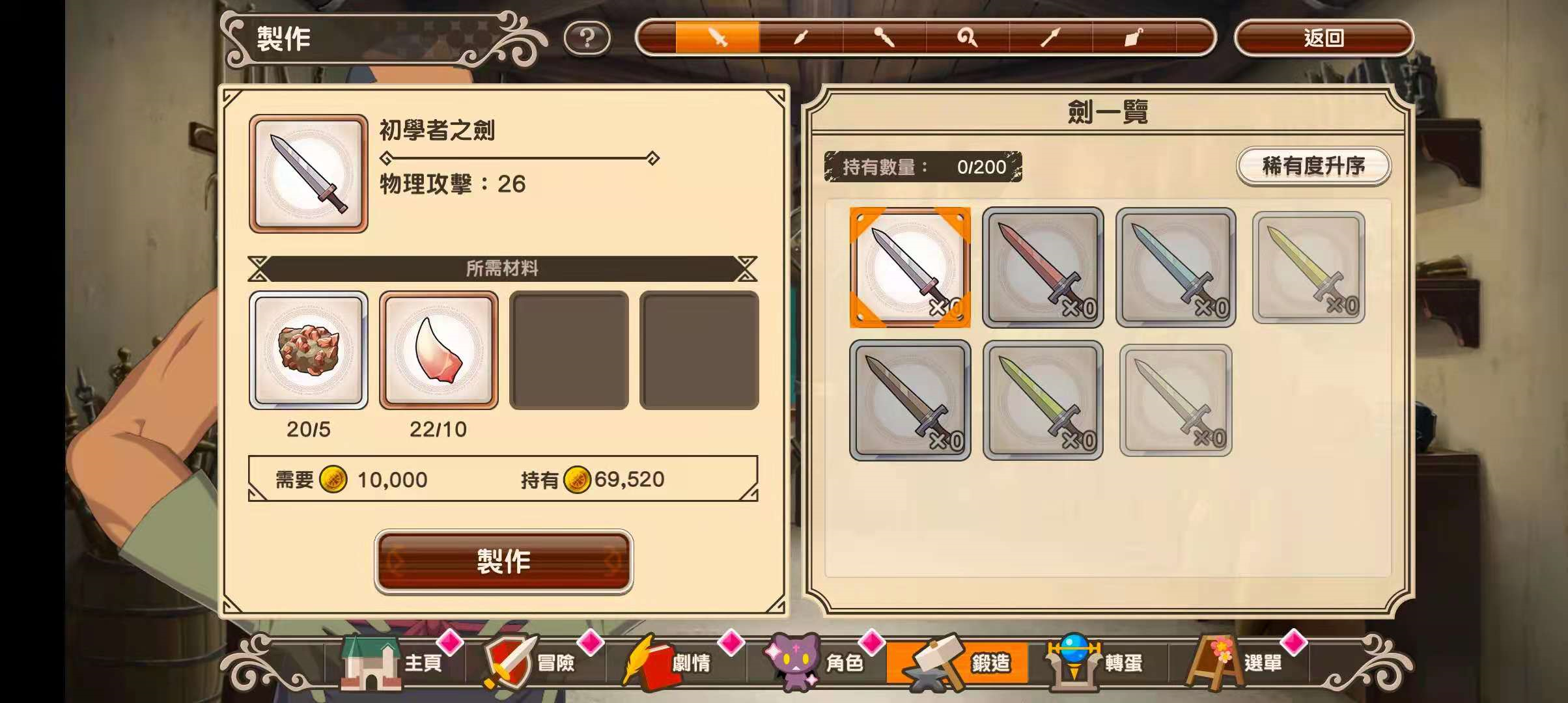Select the sword weapon category tab
The image size is (1568, 703).
pyautogui.click(x=718, y=37)
